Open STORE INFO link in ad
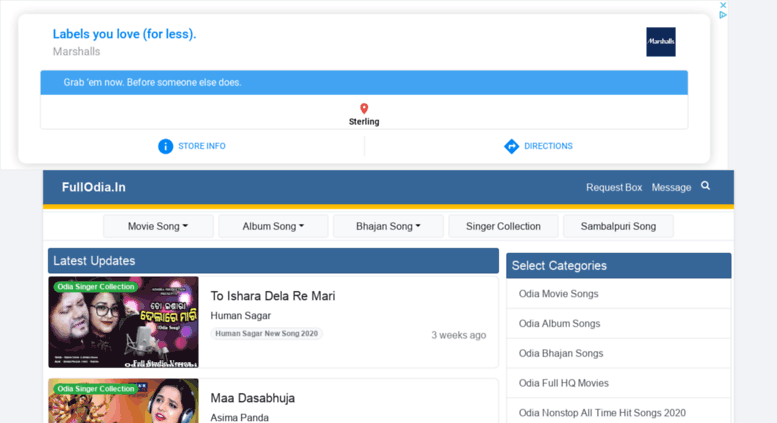 [x=202, y=146]
